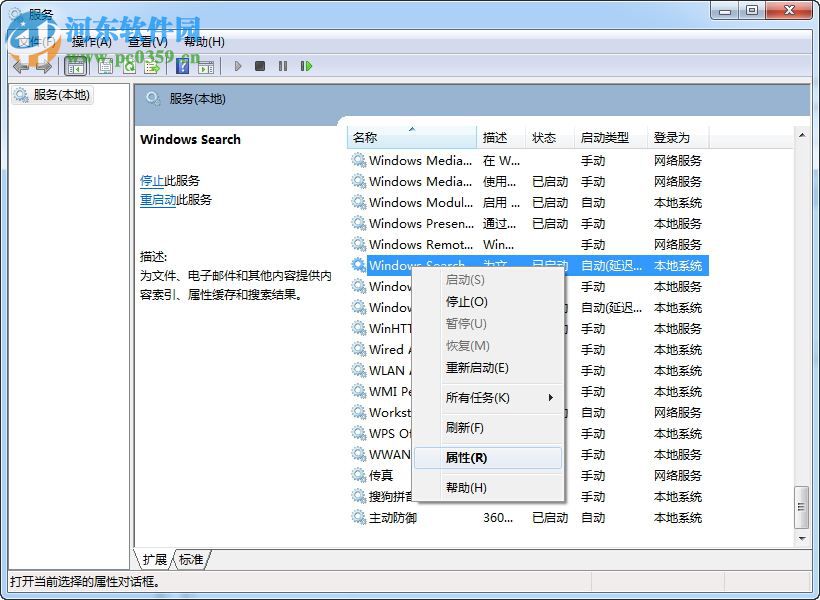820x600 pixels.
Task: Open Help with the blue question mark icon
Action: coord(182,66)
